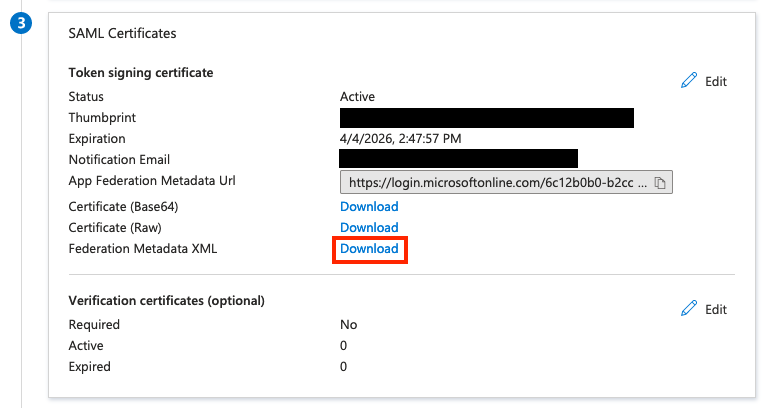Image resolution: width=765 pixels, height=408 pixels.
Task: Click the 'Thumbprint' label
Action: 102,118
